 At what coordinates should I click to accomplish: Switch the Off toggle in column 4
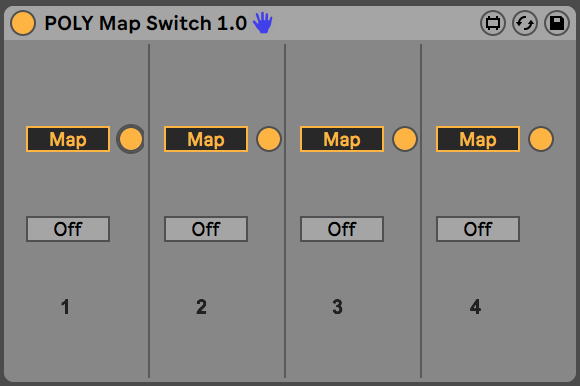pyautogui.click(x=478, y=229)
